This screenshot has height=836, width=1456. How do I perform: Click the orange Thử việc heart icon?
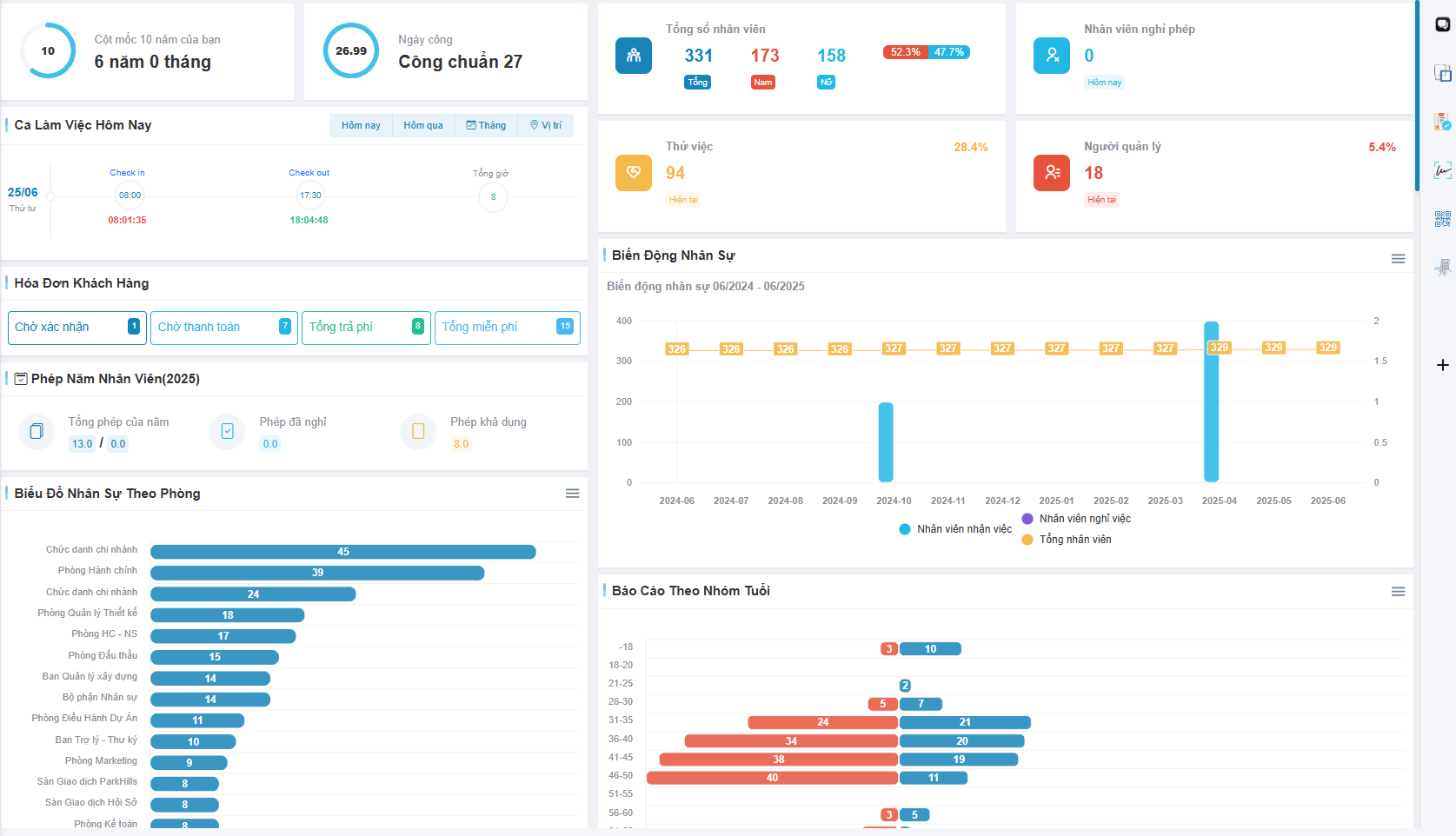click(634, 173)
